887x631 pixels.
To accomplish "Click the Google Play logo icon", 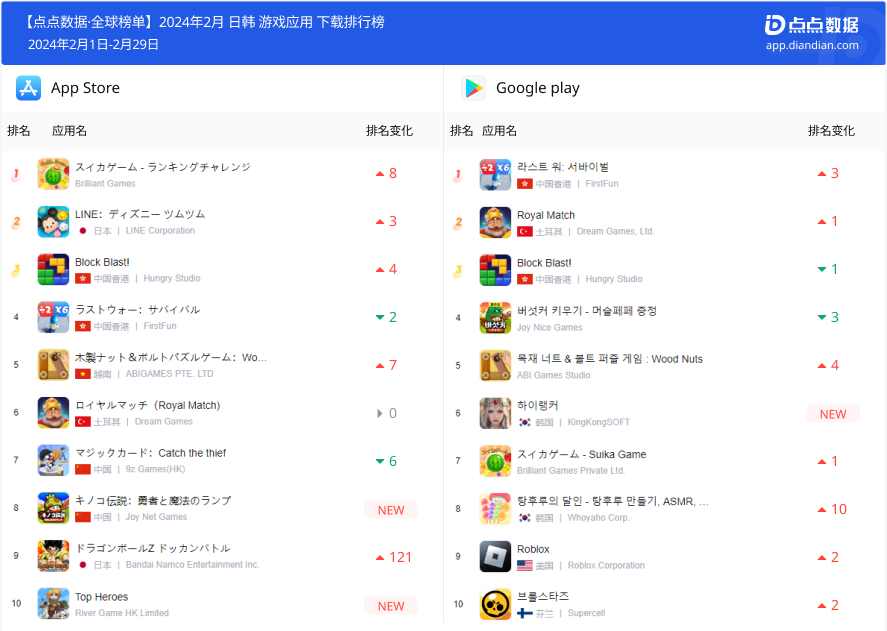I will click(x=473, y=88).
